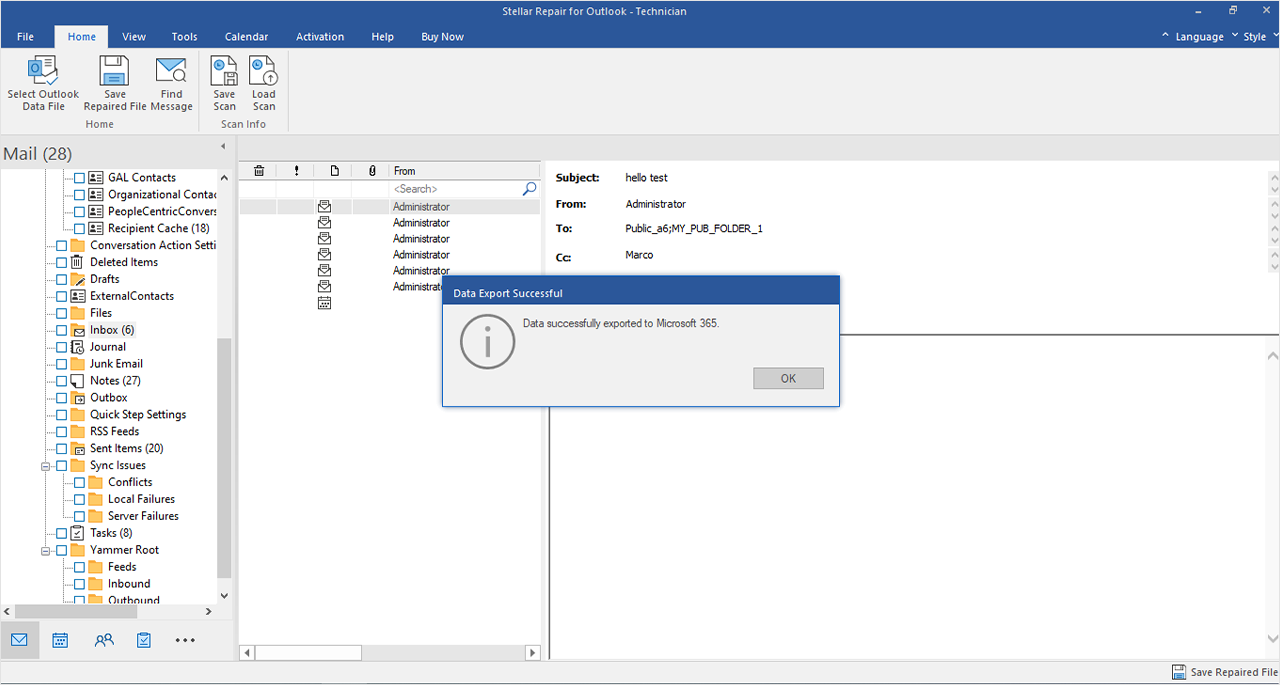Click the message list horizontal scrollbar thumb
Screen dimensions: 1280x685
pyautogui.click(x=308, y=653)
